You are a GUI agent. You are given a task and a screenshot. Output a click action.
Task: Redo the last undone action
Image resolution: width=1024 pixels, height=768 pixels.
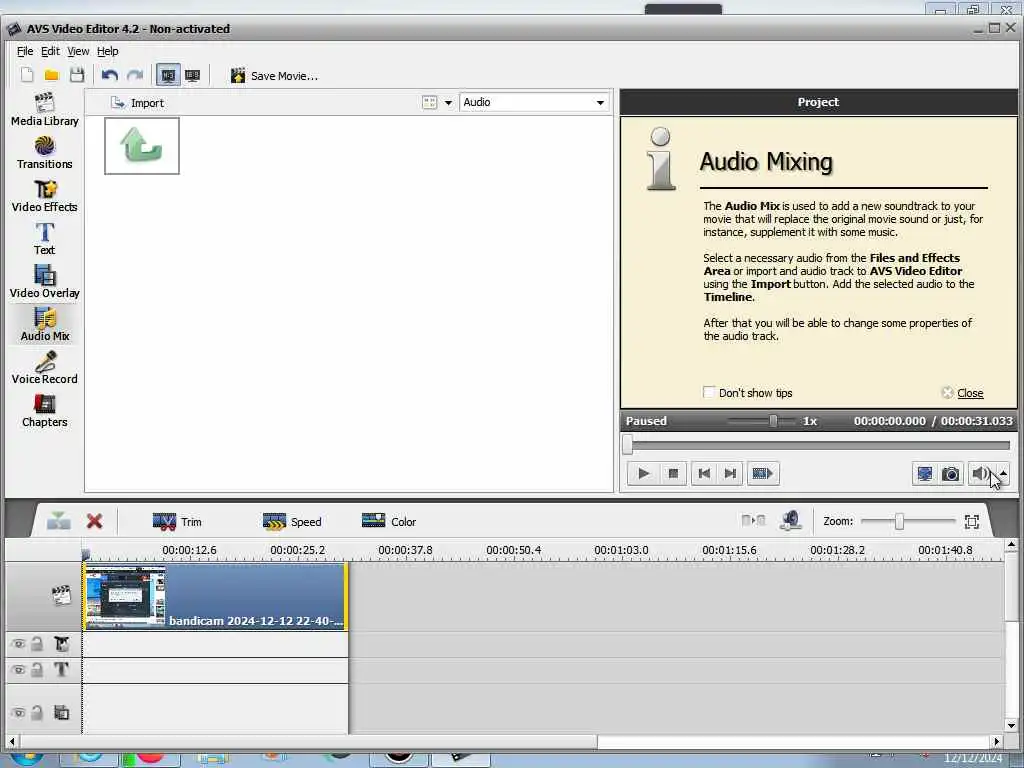135,75
